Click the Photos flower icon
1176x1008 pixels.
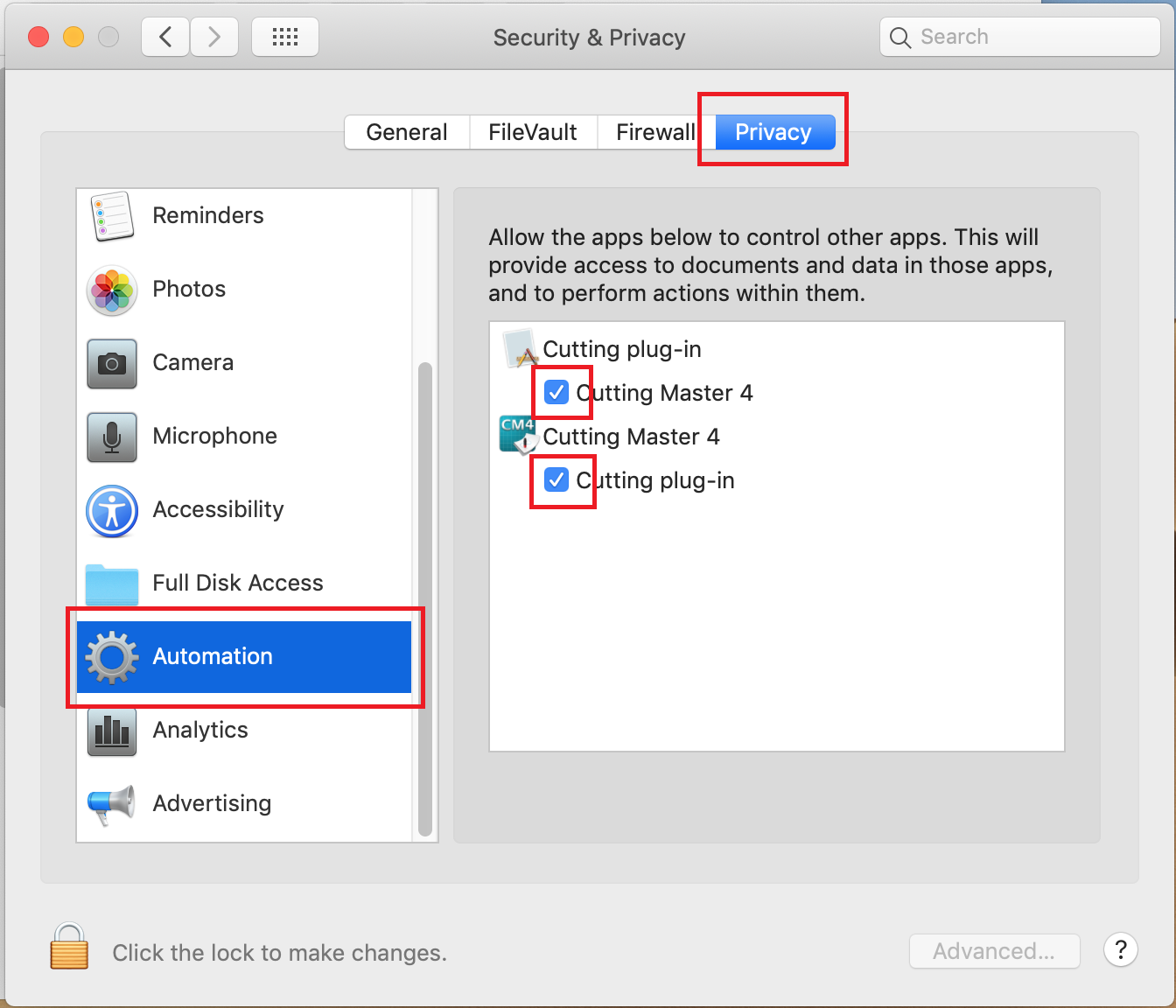pyautogui.click(x=112, y=290)
